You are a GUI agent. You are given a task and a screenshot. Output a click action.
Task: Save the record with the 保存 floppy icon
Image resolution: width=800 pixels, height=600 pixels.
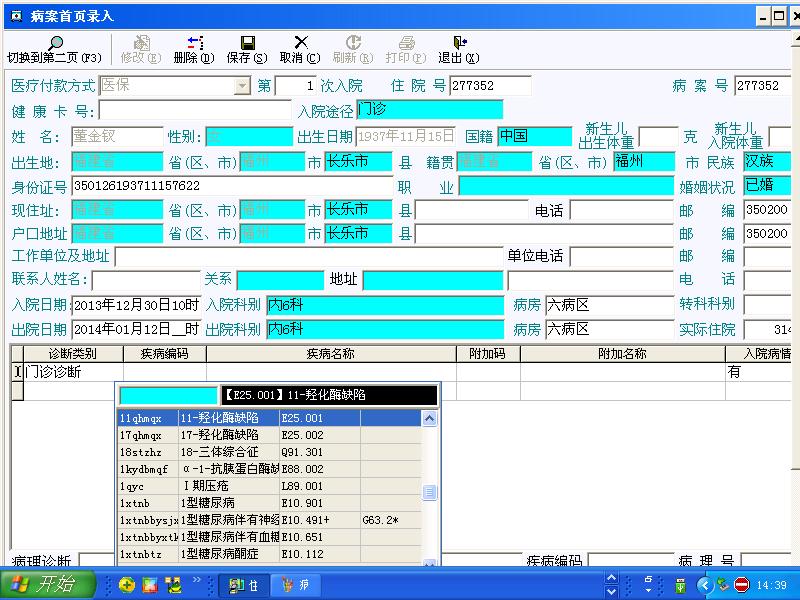(247, 43)
